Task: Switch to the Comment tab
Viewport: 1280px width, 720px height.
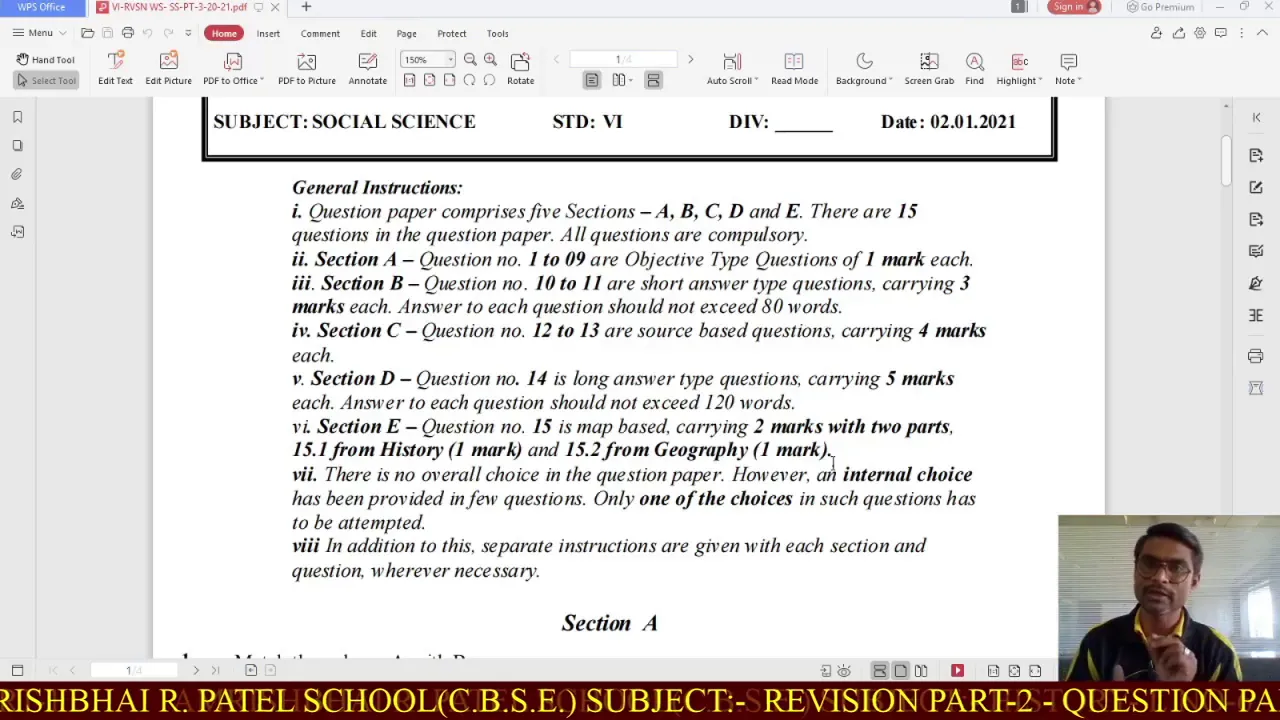Action: (320, 33)
